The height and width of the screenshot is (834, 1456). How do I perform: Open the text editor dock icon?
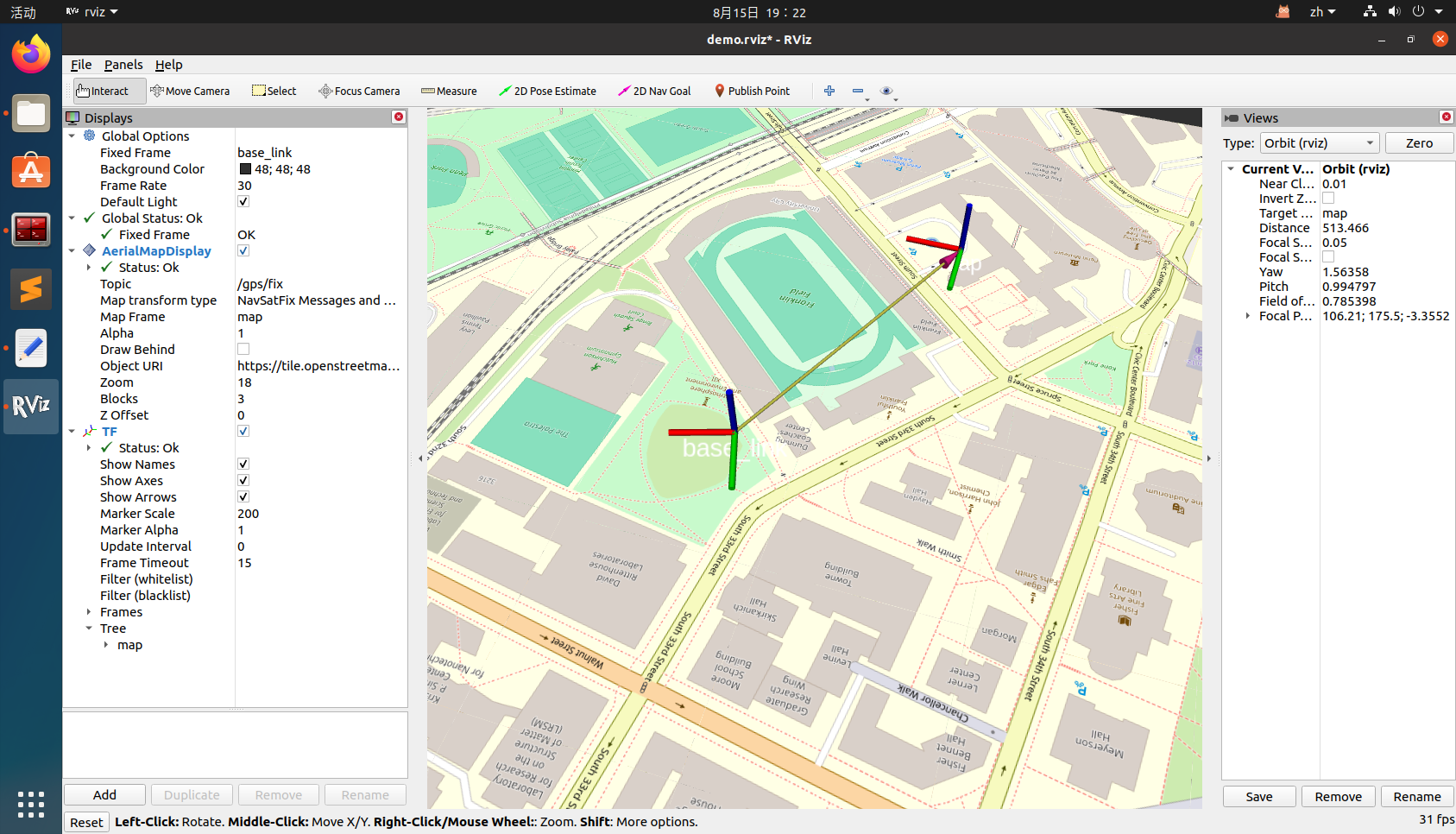[31, 348]
